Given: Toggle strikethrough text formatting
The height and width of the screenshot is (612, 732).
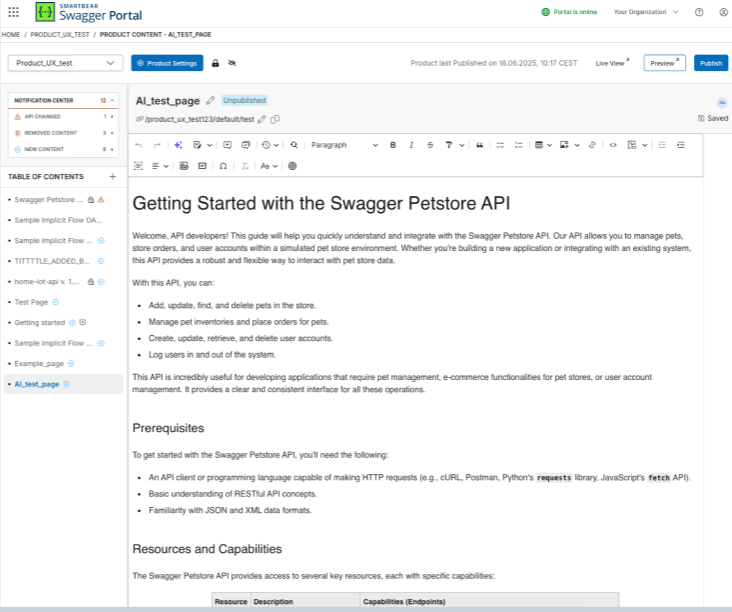Looking at the screenshot, I should tap(429, 145).
